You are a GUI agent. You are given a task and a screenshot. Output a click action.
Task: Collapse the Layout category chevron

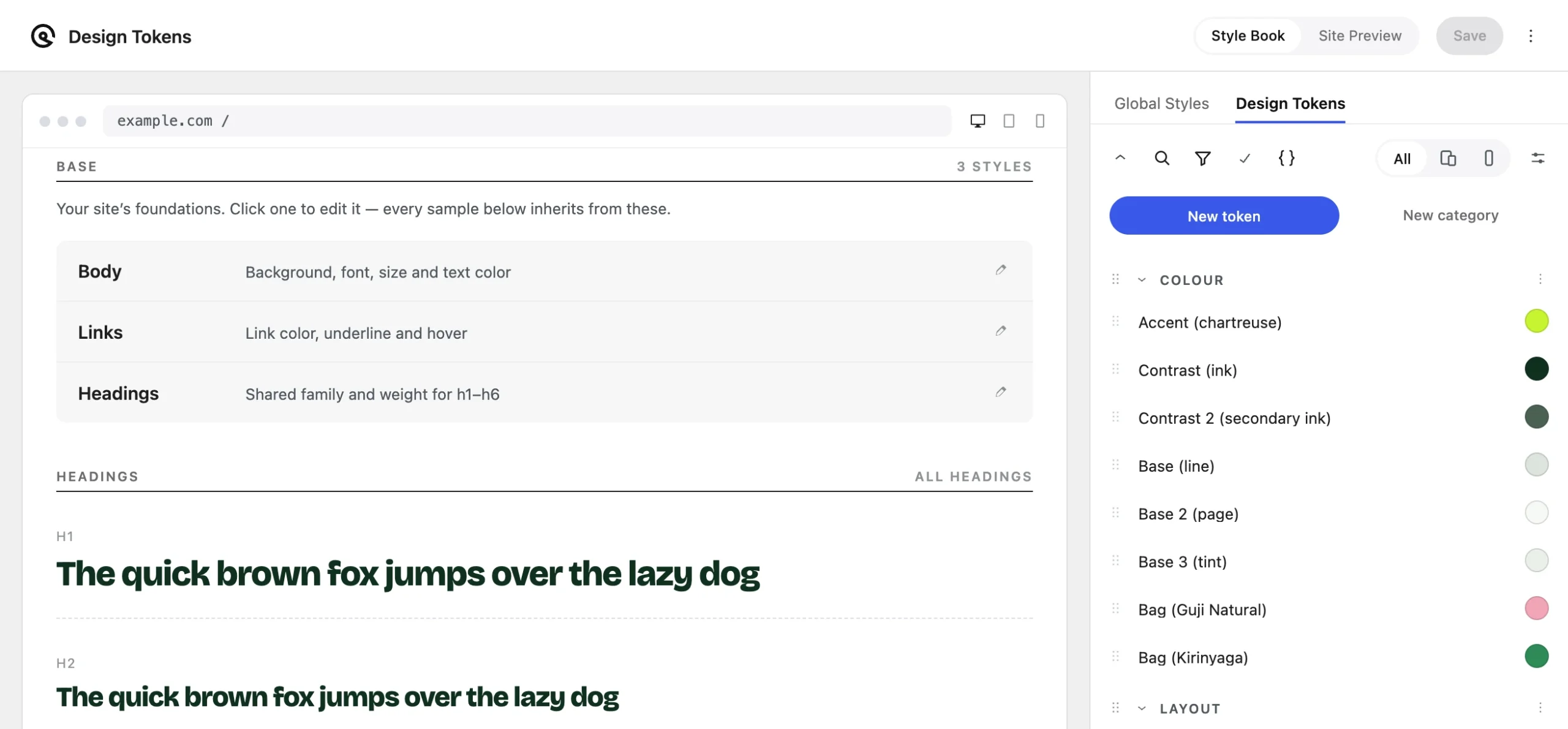(x=1142, y=708)
